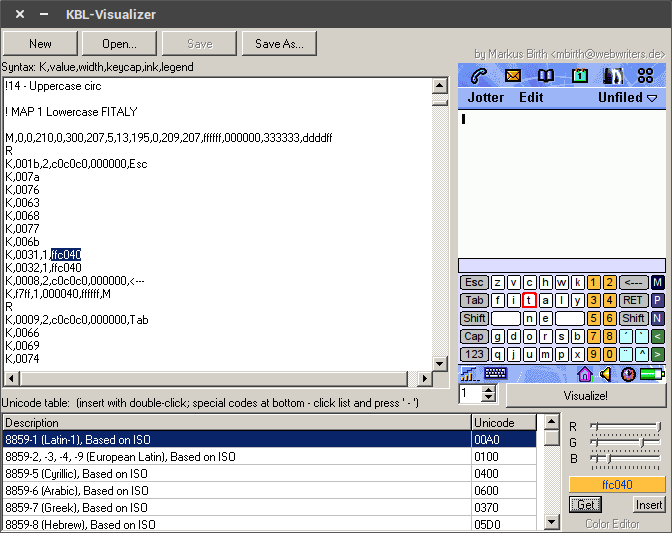The height and width of the screenshot is (533, 672).
Task: Open the Jotter menu
Action: (x=486, y=98)
